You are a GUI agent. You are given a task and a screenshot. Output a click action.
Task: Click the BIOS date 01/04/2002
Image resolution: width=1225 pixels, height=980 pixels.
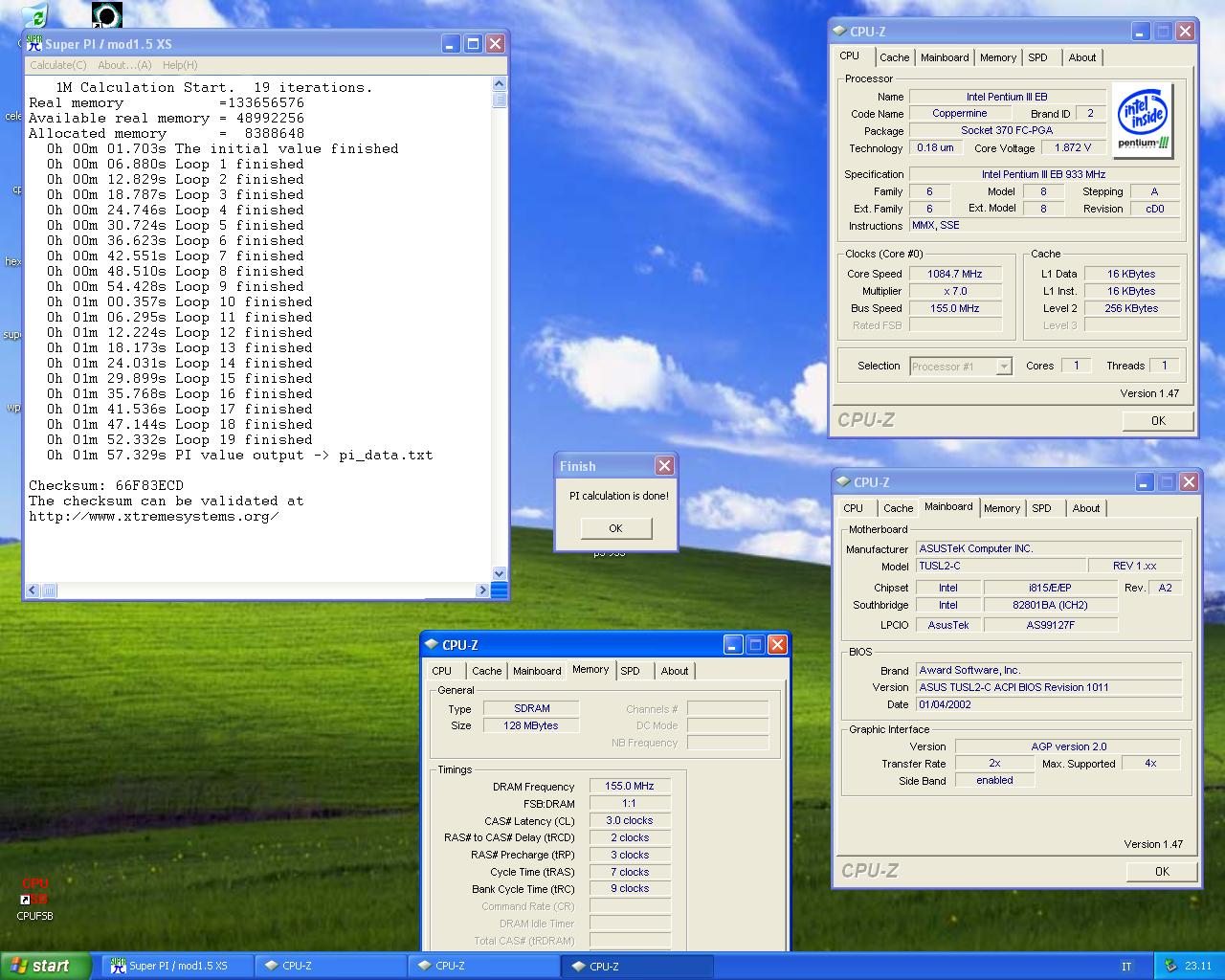pos(1049,704)
